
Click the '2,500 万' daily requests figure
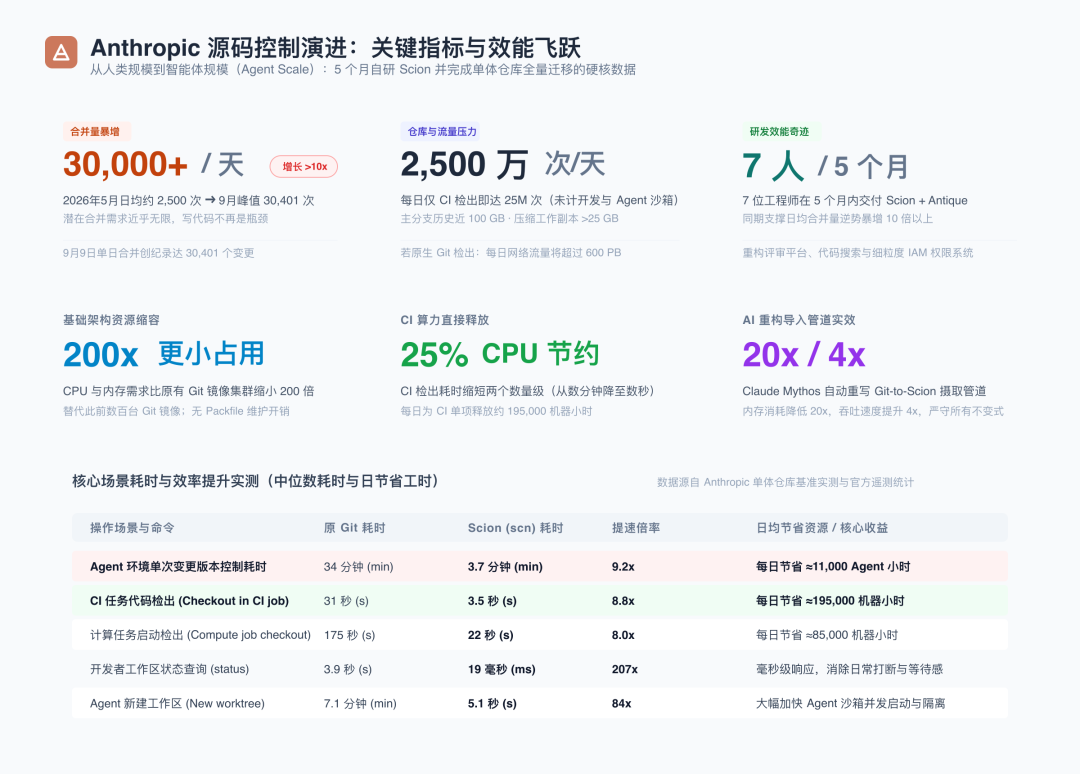pyautogui.click(x=464, y=165)
